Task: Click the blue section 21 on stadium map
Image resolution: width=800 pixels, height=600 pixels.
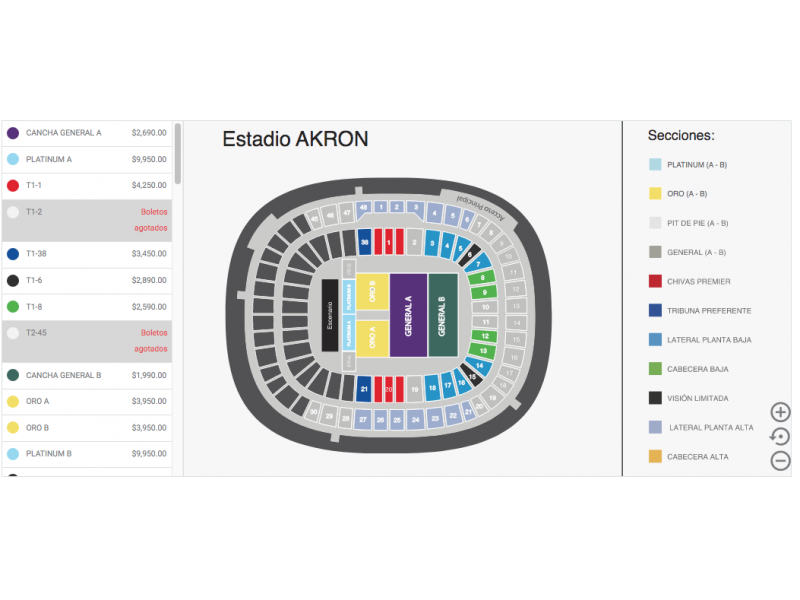Action: pos(364,389)
